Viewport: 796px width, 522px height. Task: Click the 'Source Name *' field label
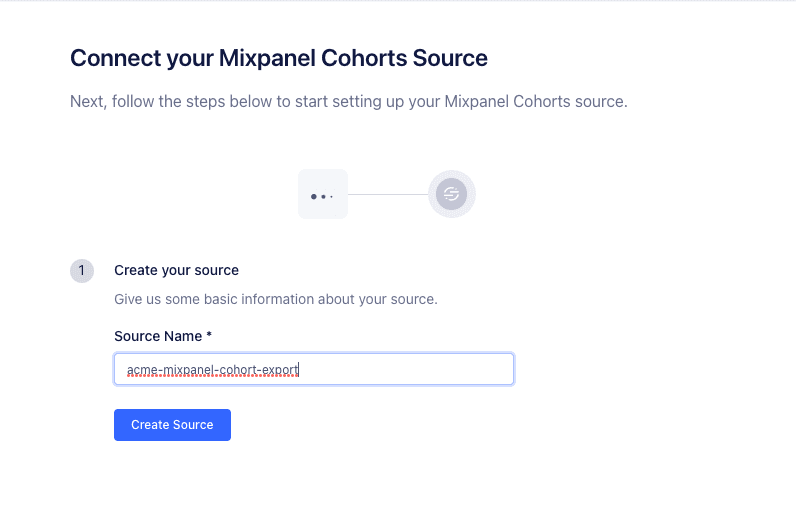[x=158, y=336]
